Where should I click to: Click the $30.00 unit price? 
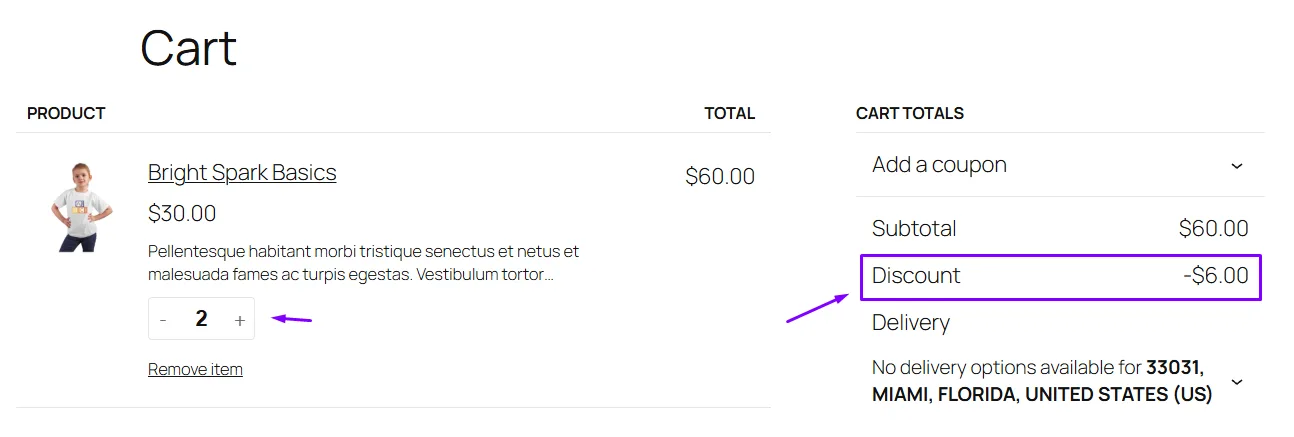click(x=182, y=213)
